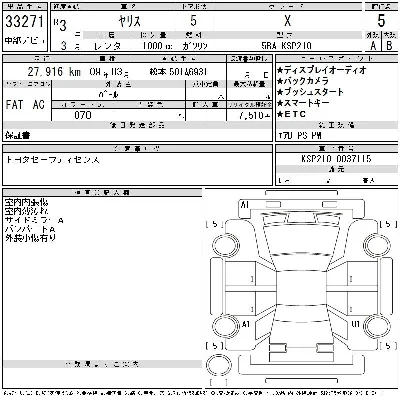
Task: Select the 外装小傷有り note
Action: tap(30, 238)
